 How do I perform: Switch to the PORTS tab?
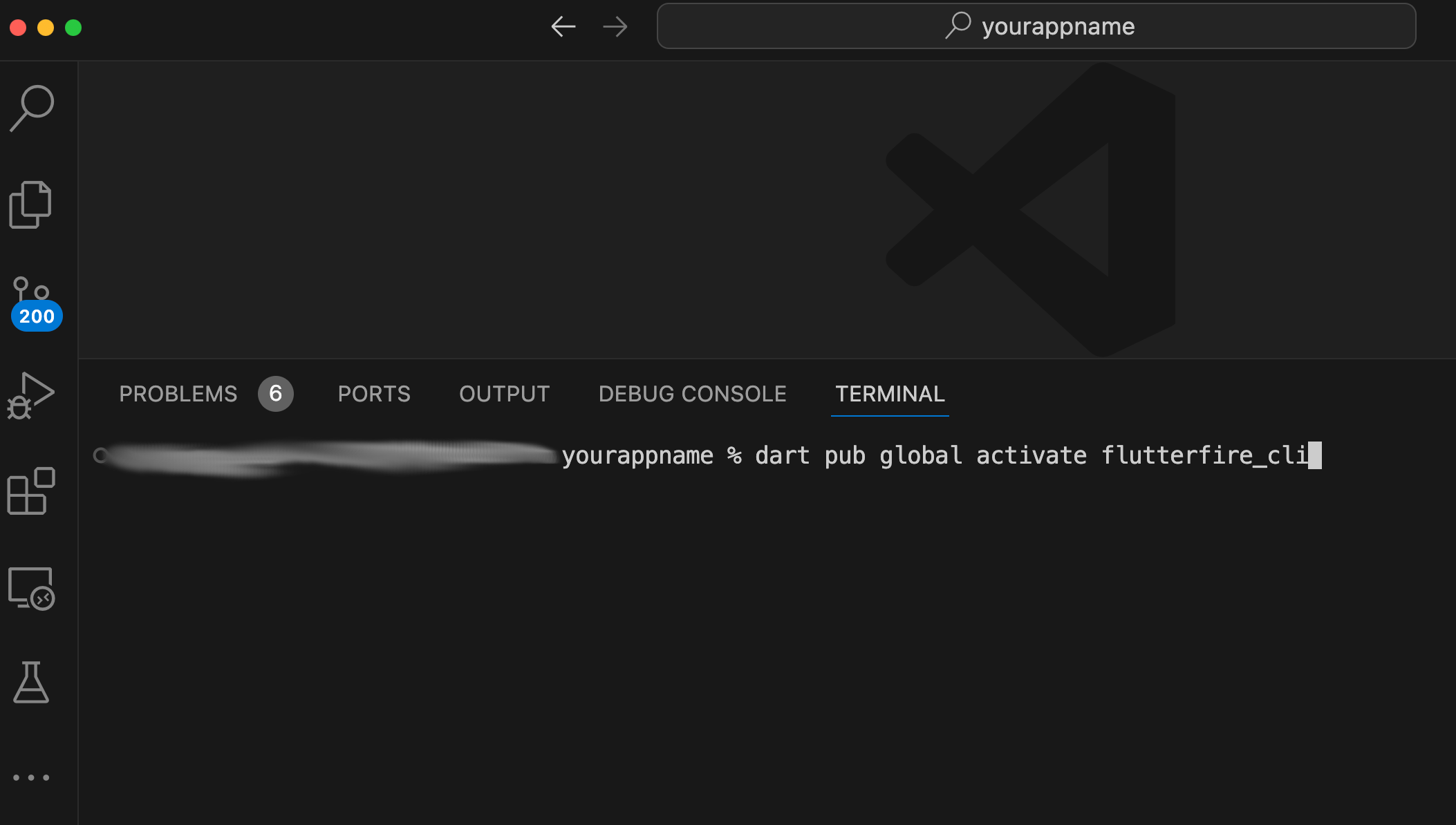pos(374,394)
